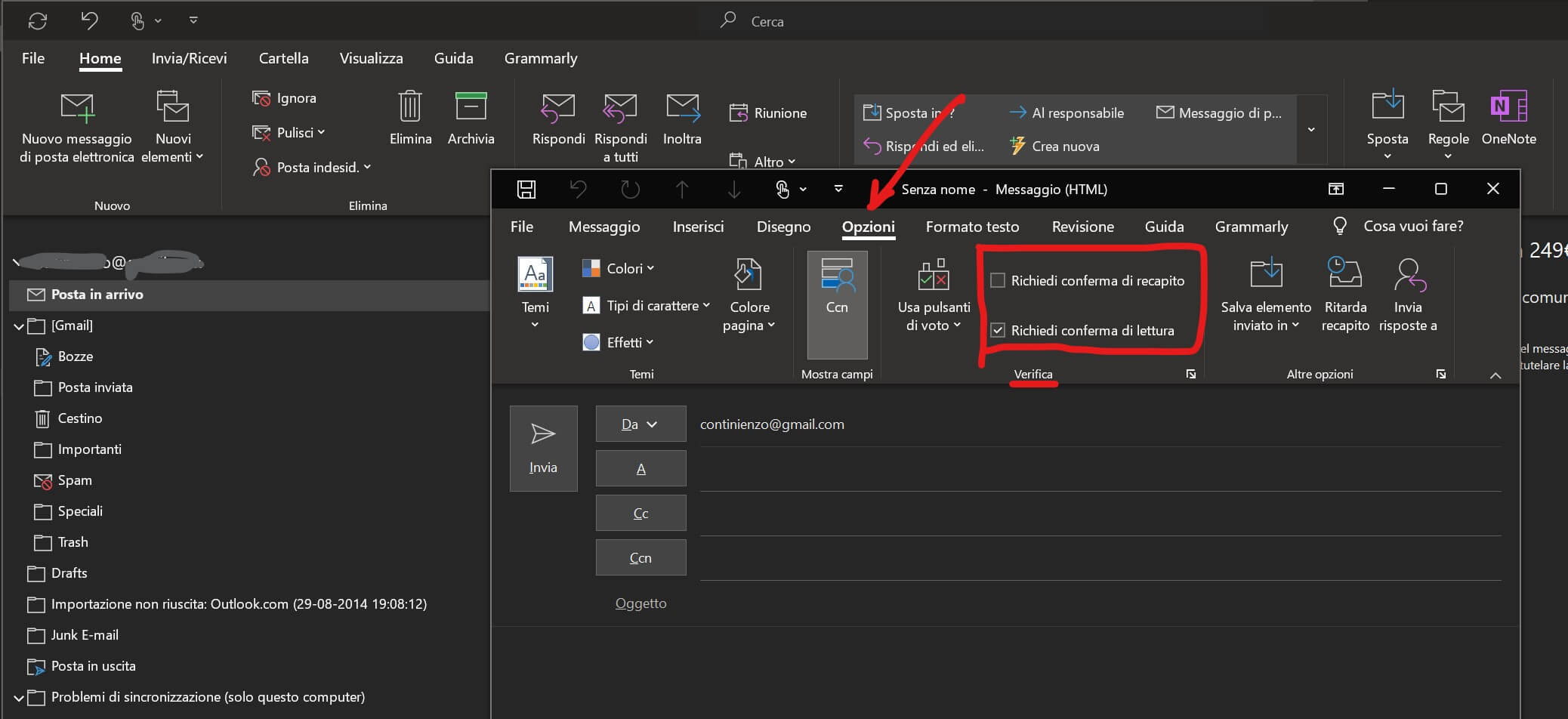Image resolution: width=1568 pixels, height=719 pixels.
Task: Open the Invia/Ricevi tab
Action: 189,59
